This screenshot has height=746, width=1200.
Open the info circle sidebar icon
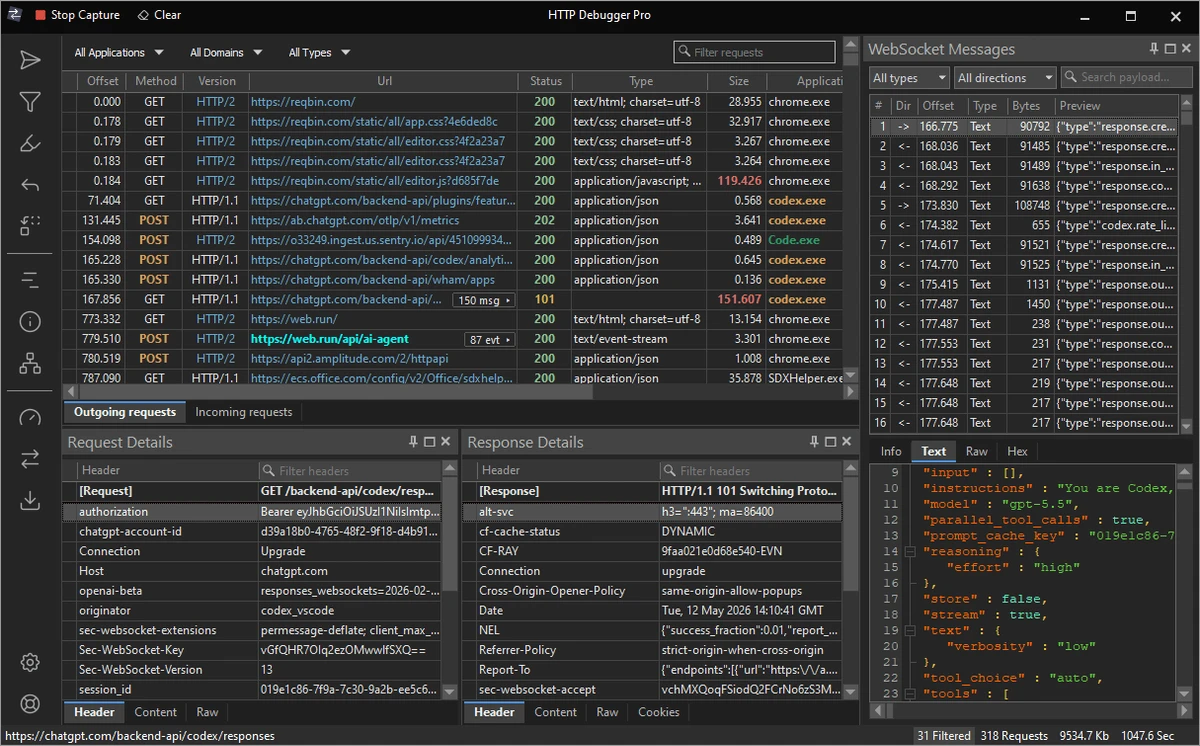pyautogui.click(x=30, y=321)
